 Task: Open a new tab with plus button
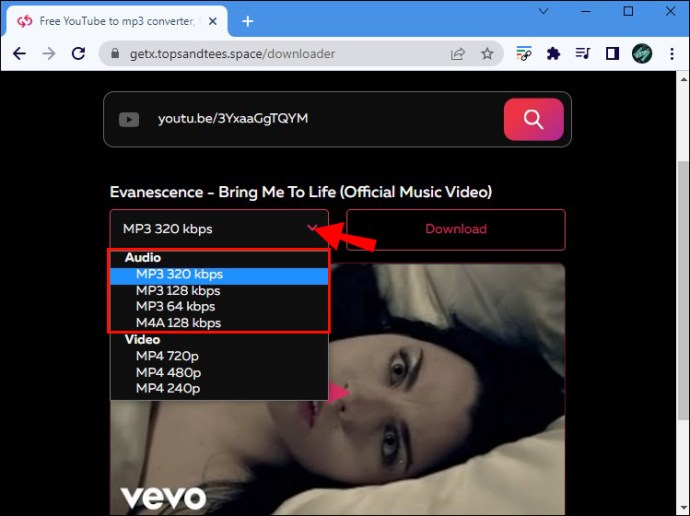[248, 21]
